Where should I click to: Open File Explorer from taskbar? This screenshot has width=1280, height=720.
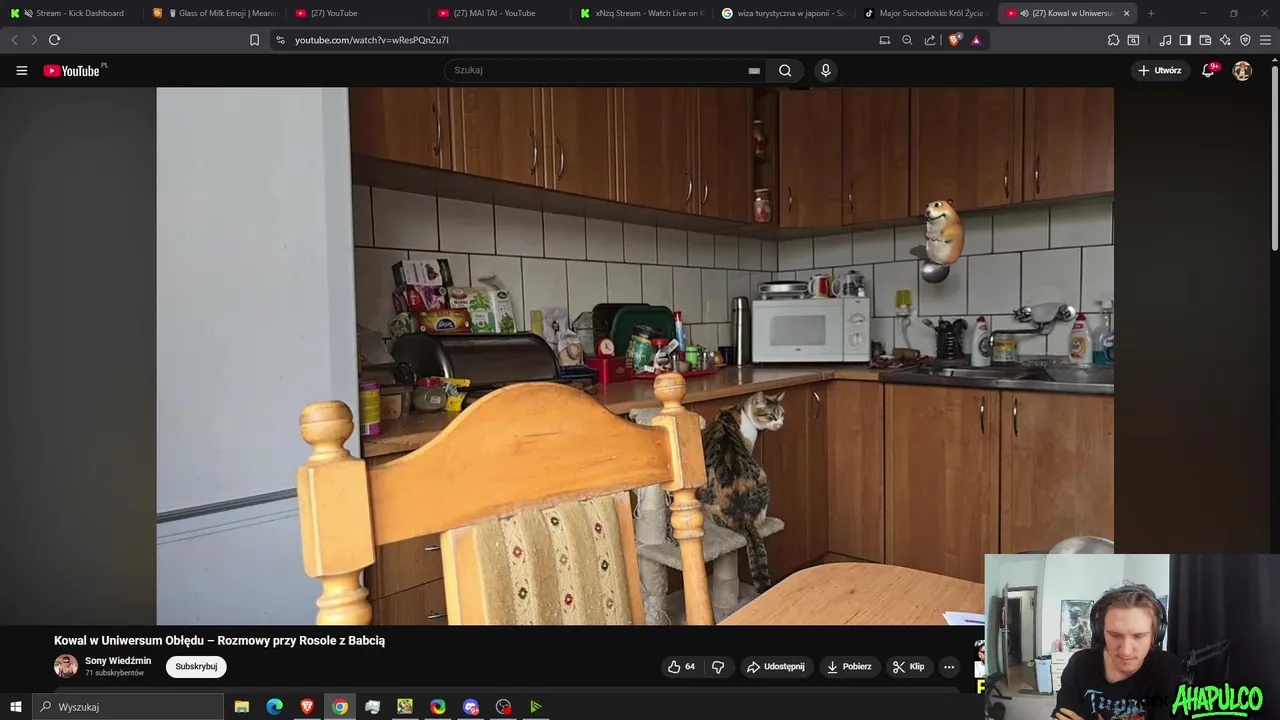pyautogui.click(x=242, y=707)
